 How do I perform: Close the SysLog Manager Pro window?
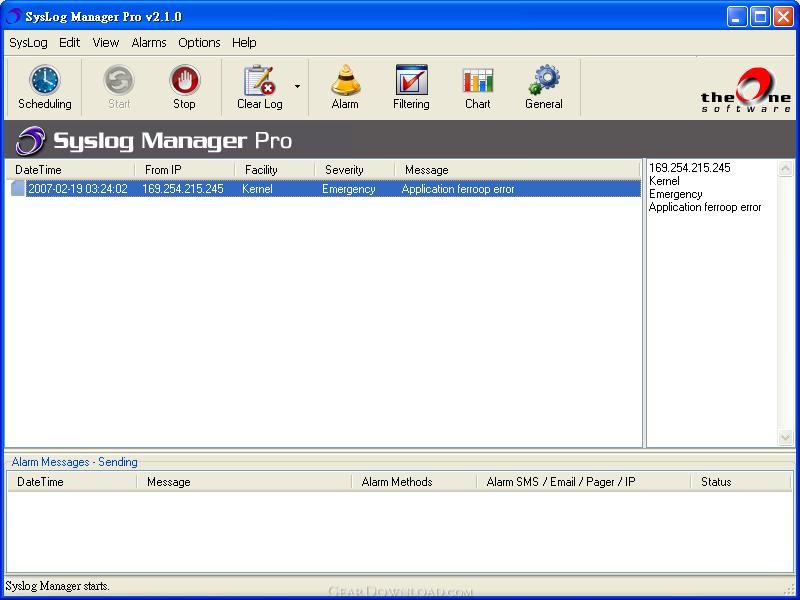coord(783,17)
